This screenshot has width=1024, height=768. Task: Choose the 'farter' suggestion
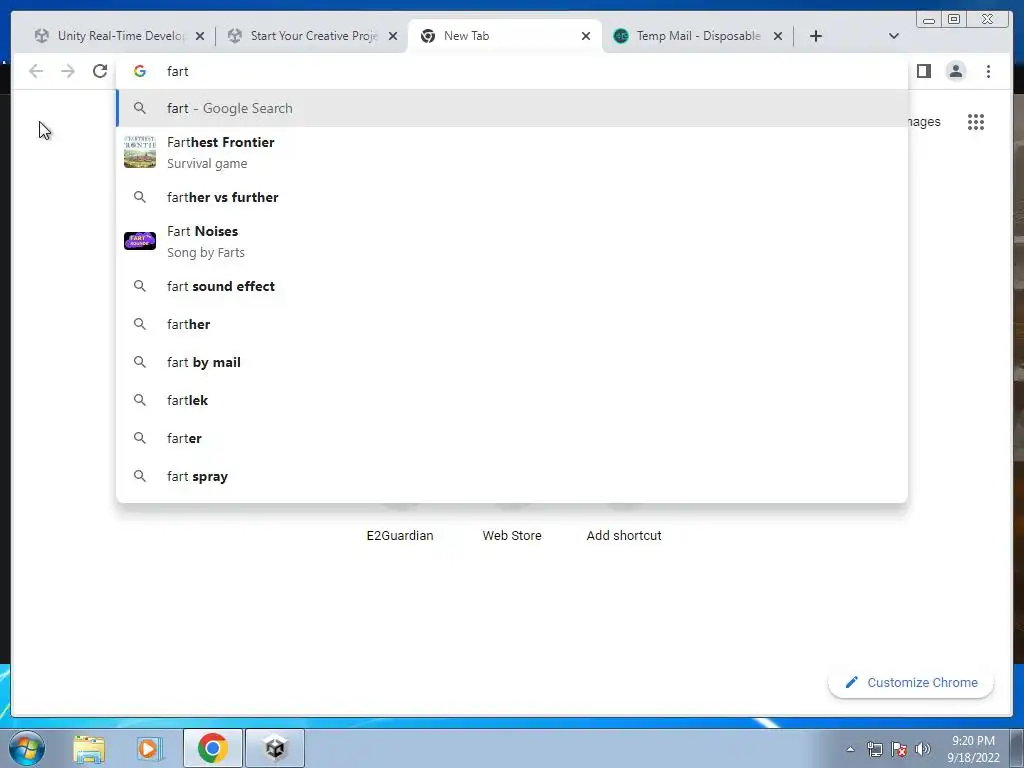(512, 438)
